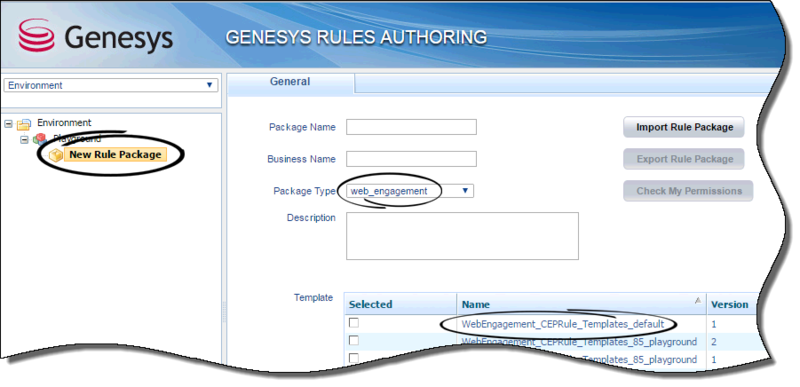Viewport: 800px width, 387px height.
Task: Click Check My Permissions button
Action: coord(689,191)
